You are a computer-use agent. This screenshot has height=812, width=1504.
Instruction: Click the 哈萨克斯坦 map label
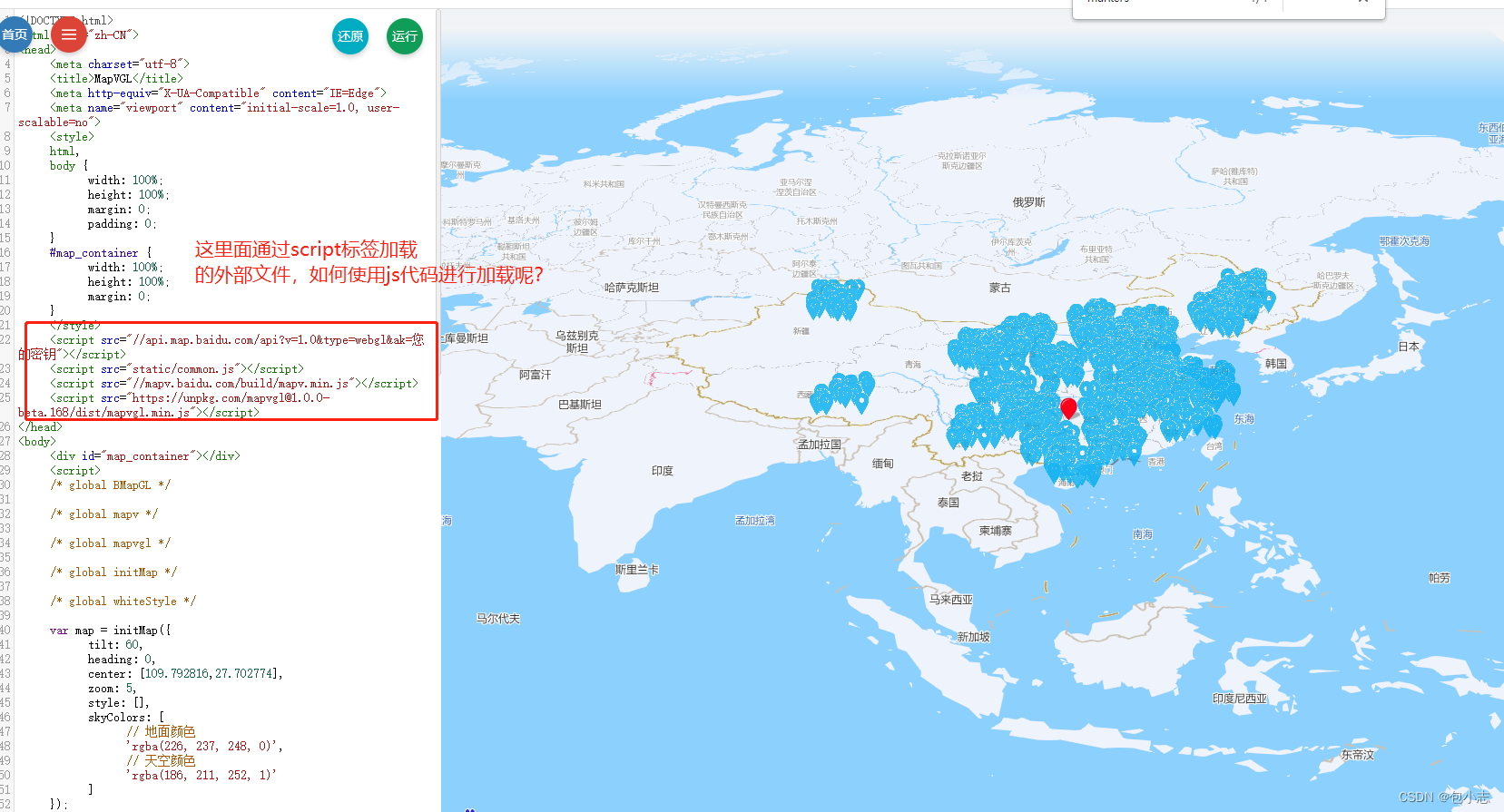(x=632, y=288)
